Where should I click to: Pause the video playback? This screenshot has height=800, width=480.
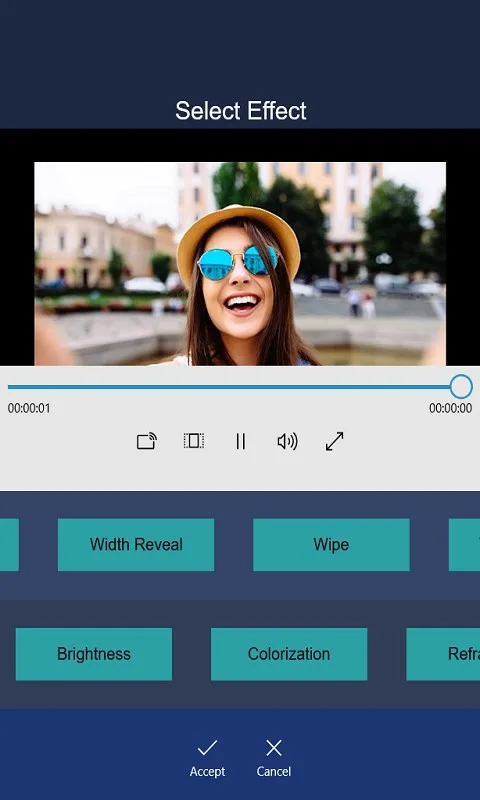tap(241, 441)
